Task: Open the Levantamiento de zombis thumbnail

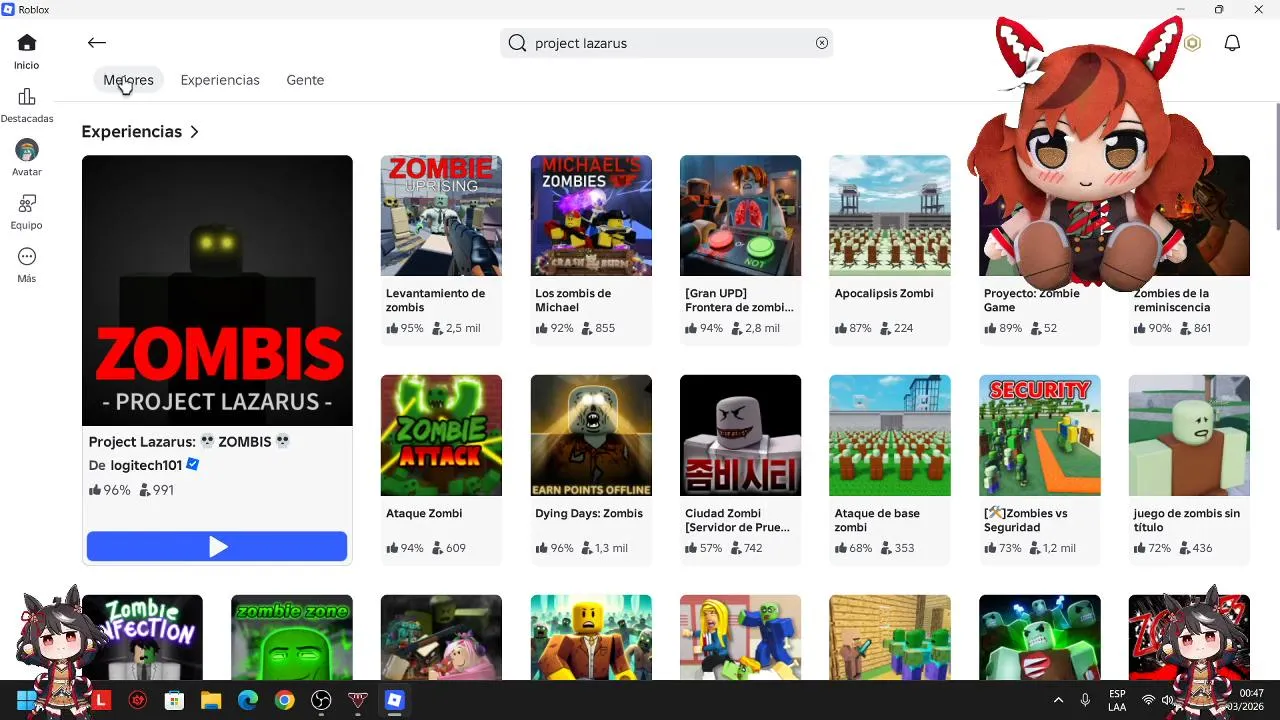Action: pos(441,215)
